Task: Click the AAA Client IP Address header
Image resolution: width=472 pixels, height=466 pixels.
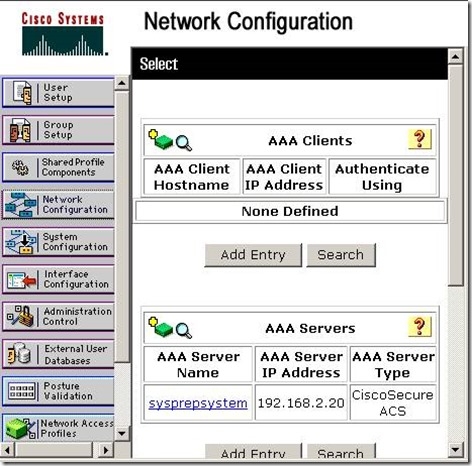Action: tap(284, 177)
